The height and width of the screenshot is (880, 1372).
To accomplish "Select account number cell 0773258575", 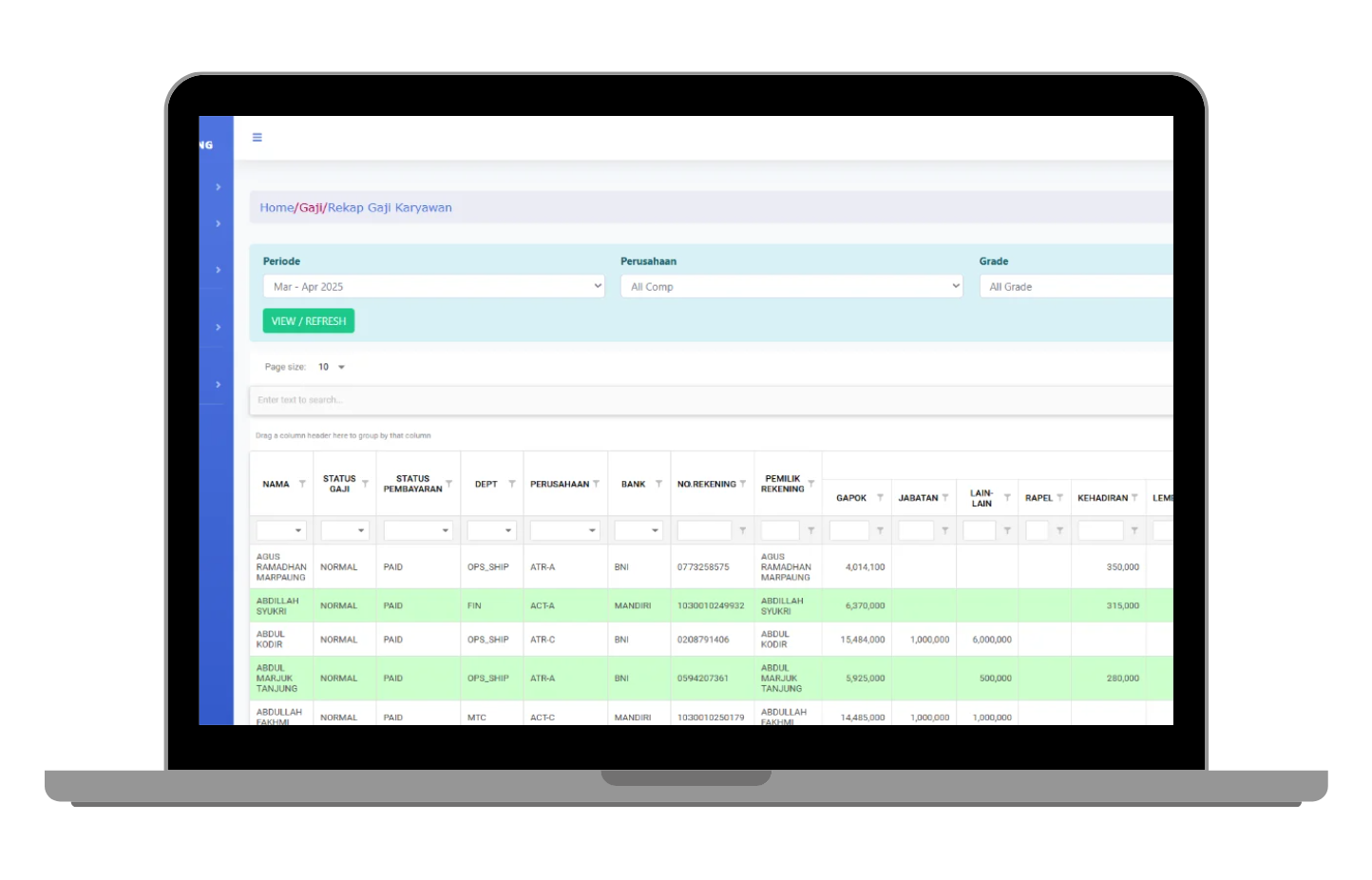I will (703, 567).
